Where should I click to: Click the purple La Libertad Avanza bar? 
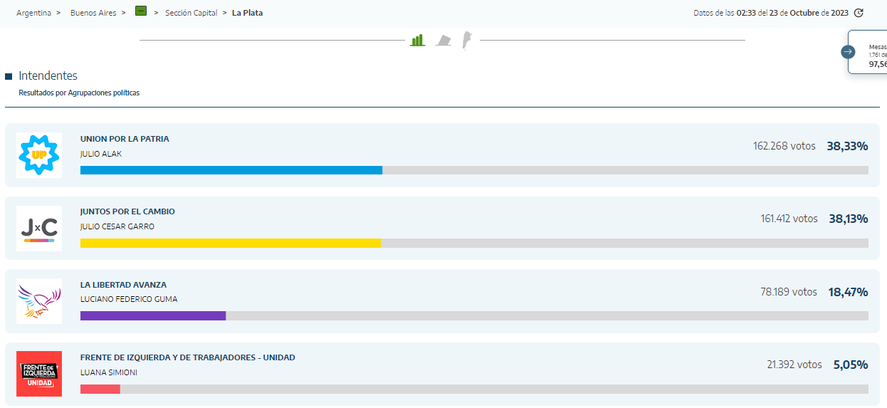point(153,316)
